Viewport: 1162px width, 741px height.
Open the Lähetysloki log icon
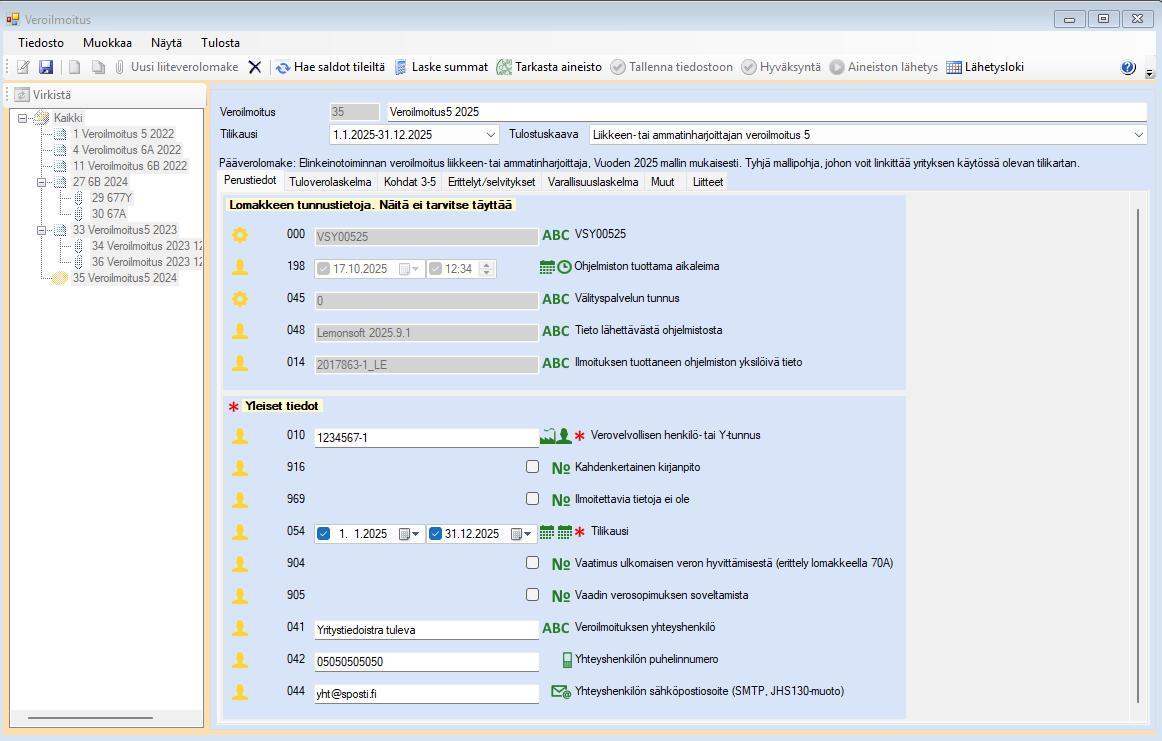954,67
